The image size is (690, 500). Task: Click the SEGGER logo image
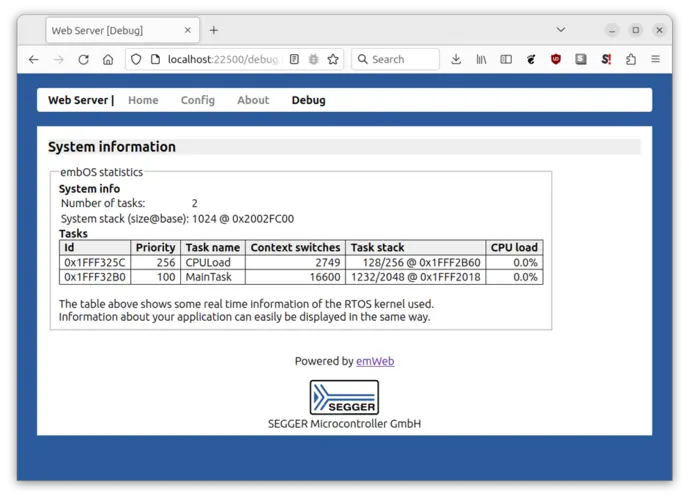coord(344,397)
